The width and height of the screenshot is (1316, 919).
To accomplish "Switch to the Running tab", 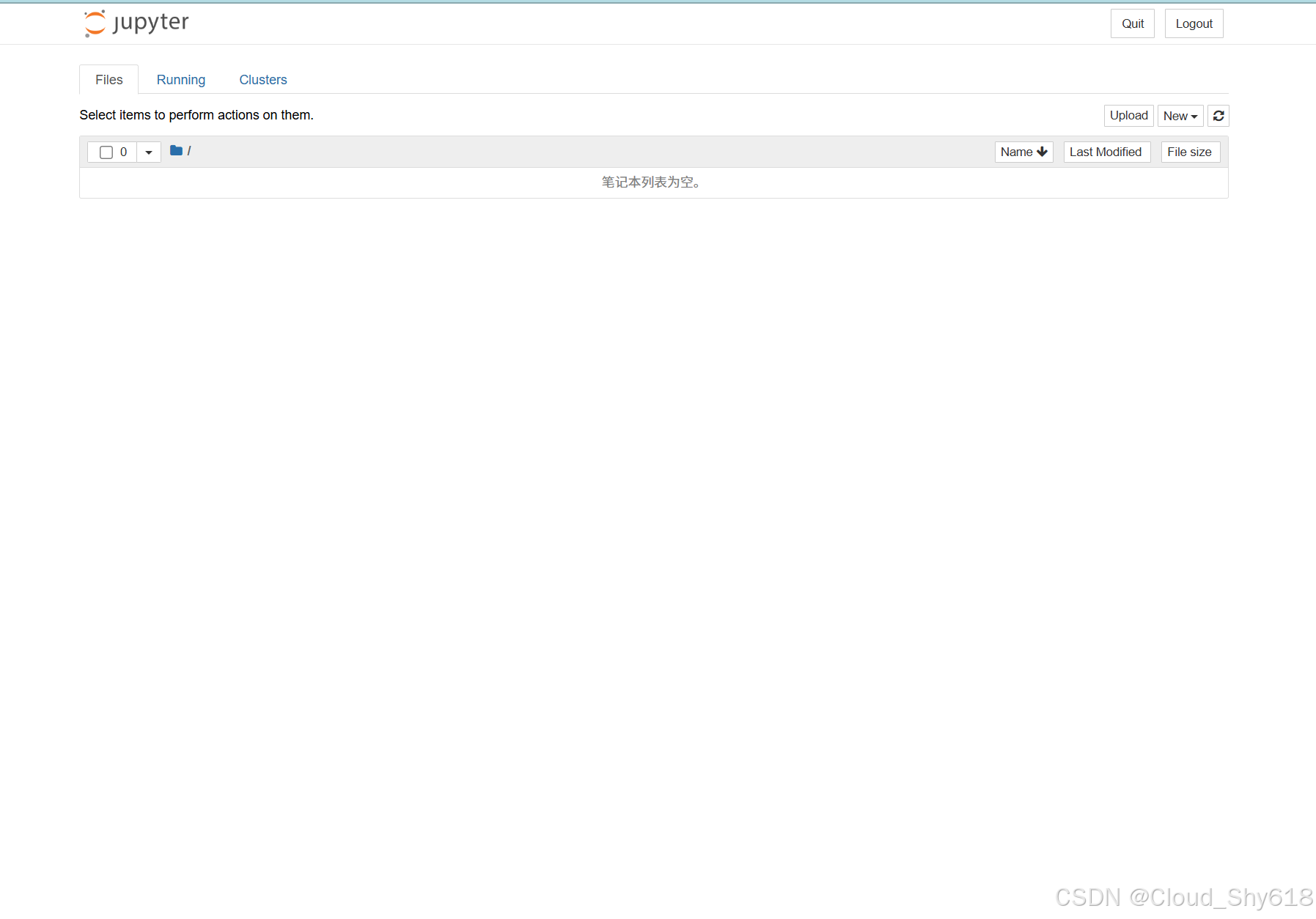I will click(x=181, y=80).
